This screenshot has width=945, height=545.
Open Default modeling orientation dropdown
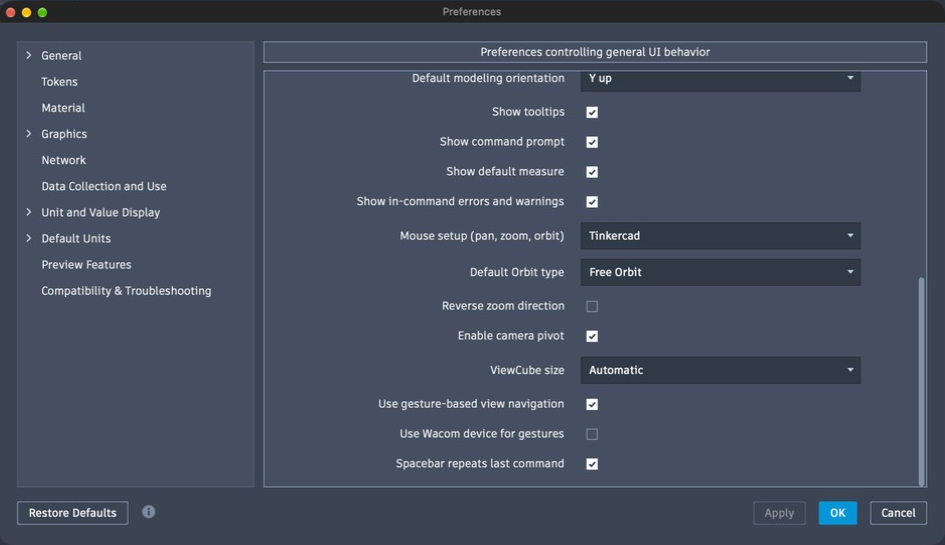pyautogui.click(x=720, y=80)
